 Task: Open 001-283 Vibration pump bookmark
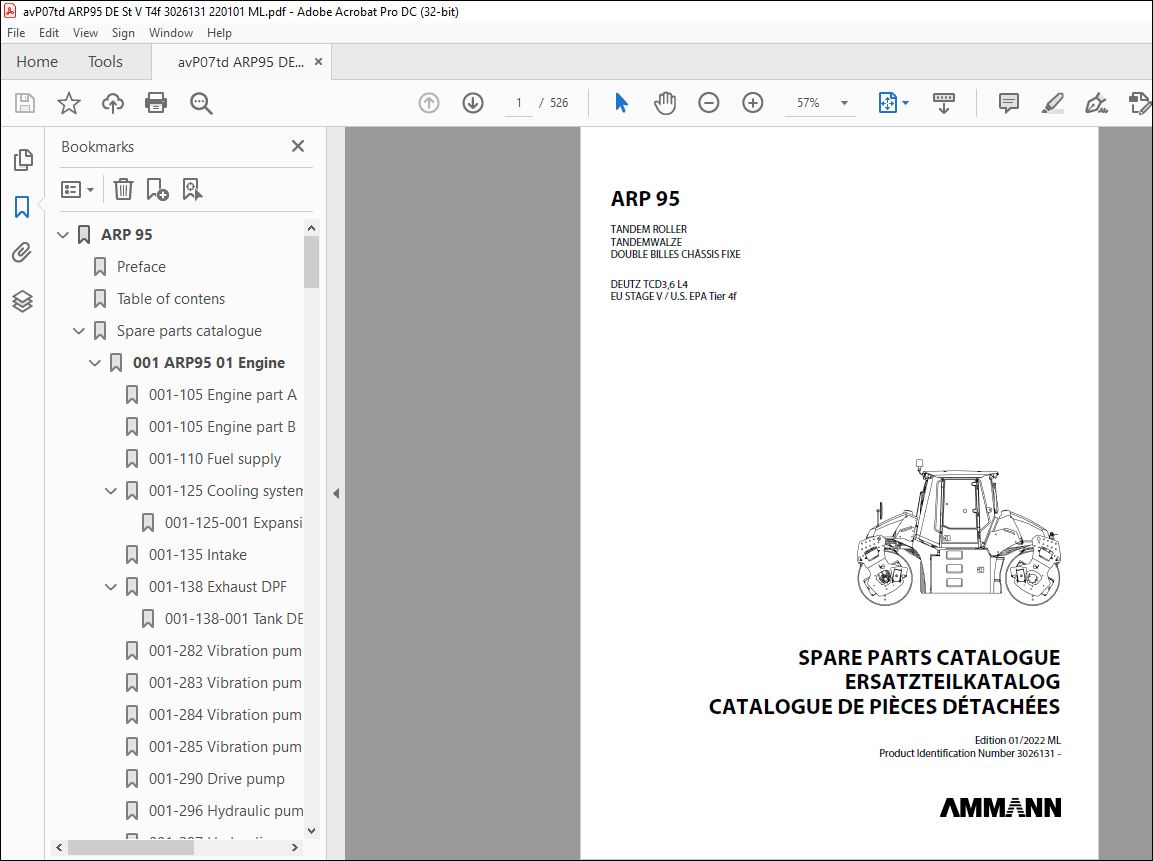(225, 682)
